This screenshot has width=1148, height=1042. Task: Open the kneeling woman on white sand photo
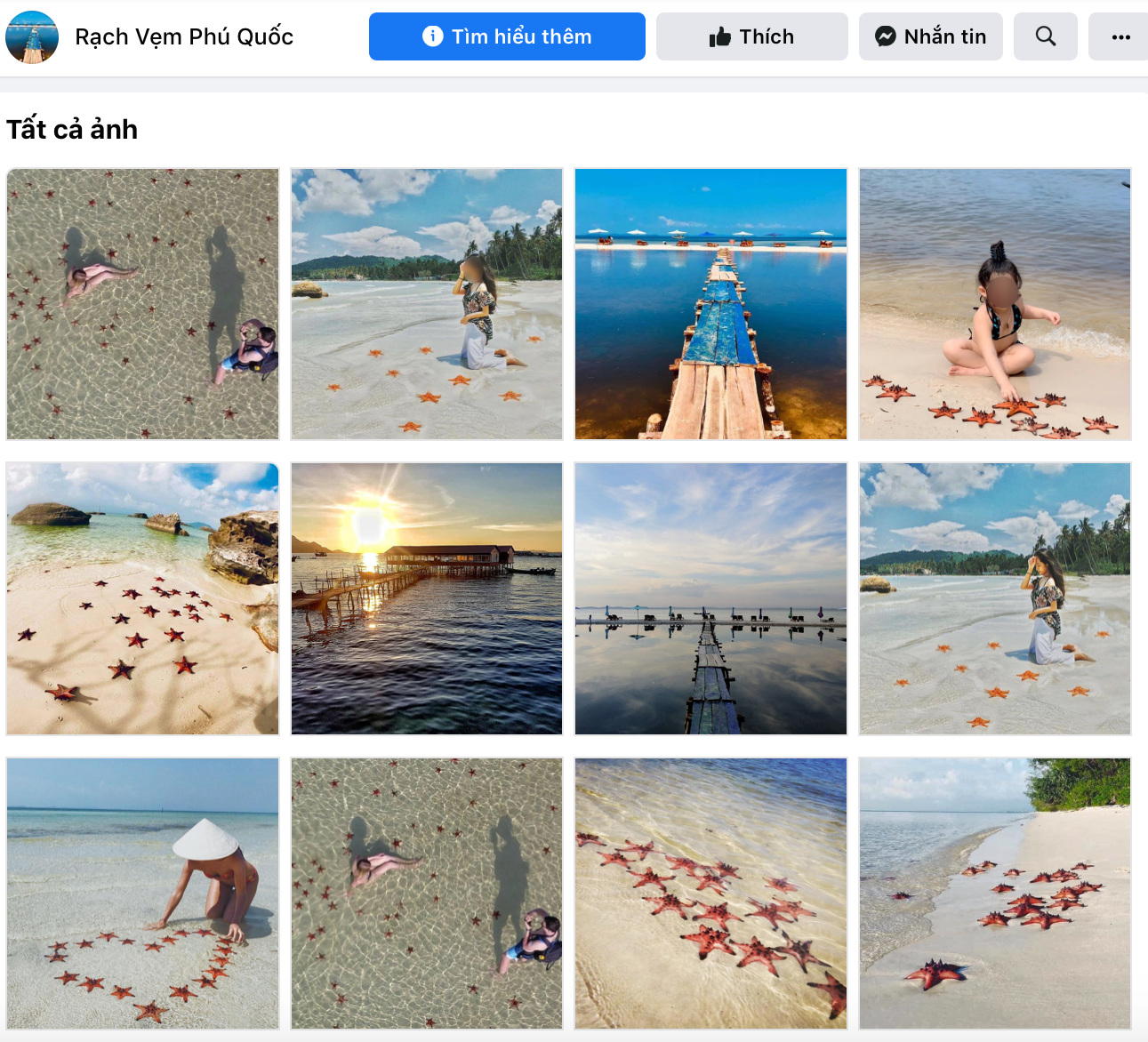[x=427, y=304]
